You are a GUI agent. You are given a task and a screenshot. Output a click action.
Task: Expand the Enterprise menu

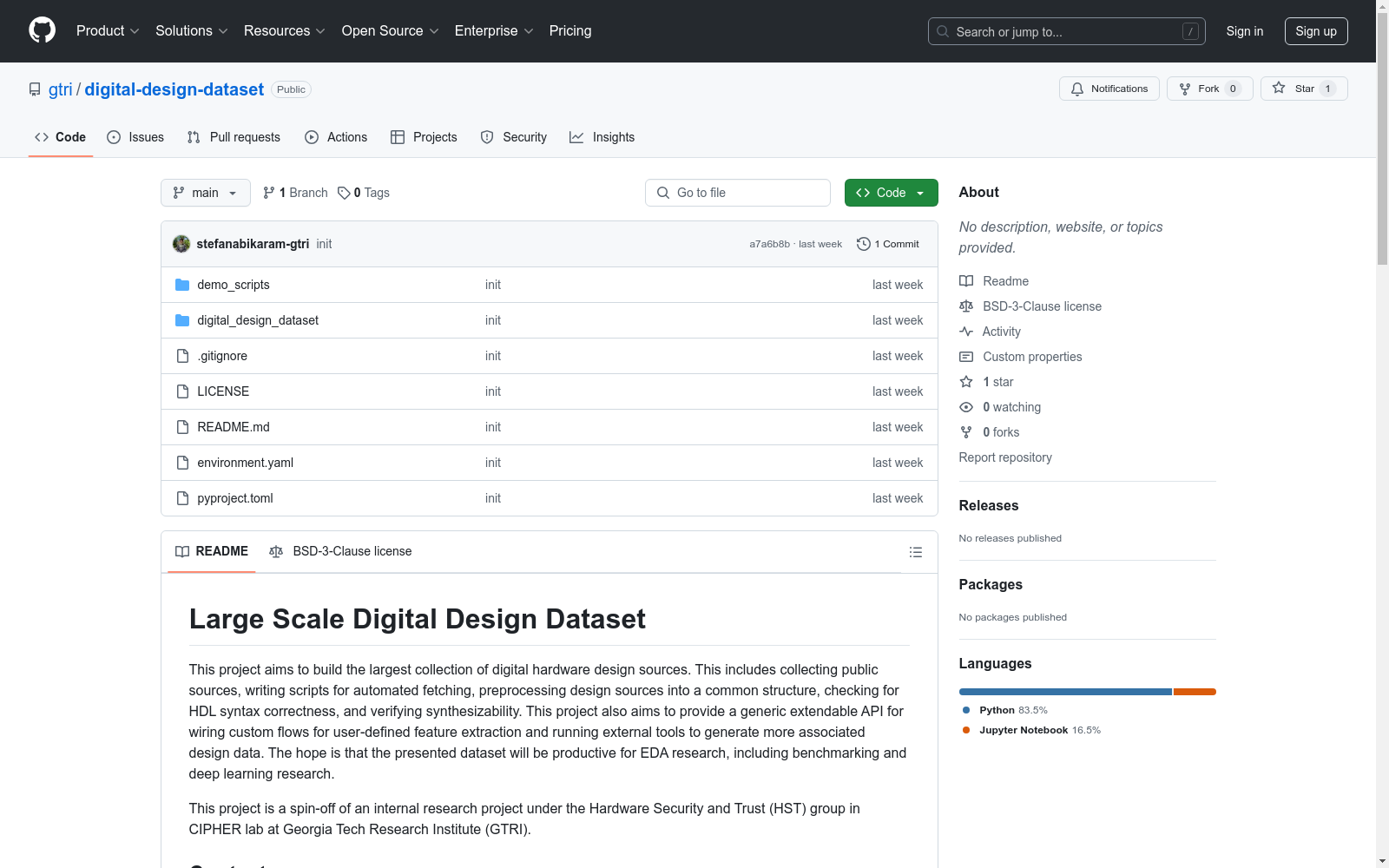point(495,30)
